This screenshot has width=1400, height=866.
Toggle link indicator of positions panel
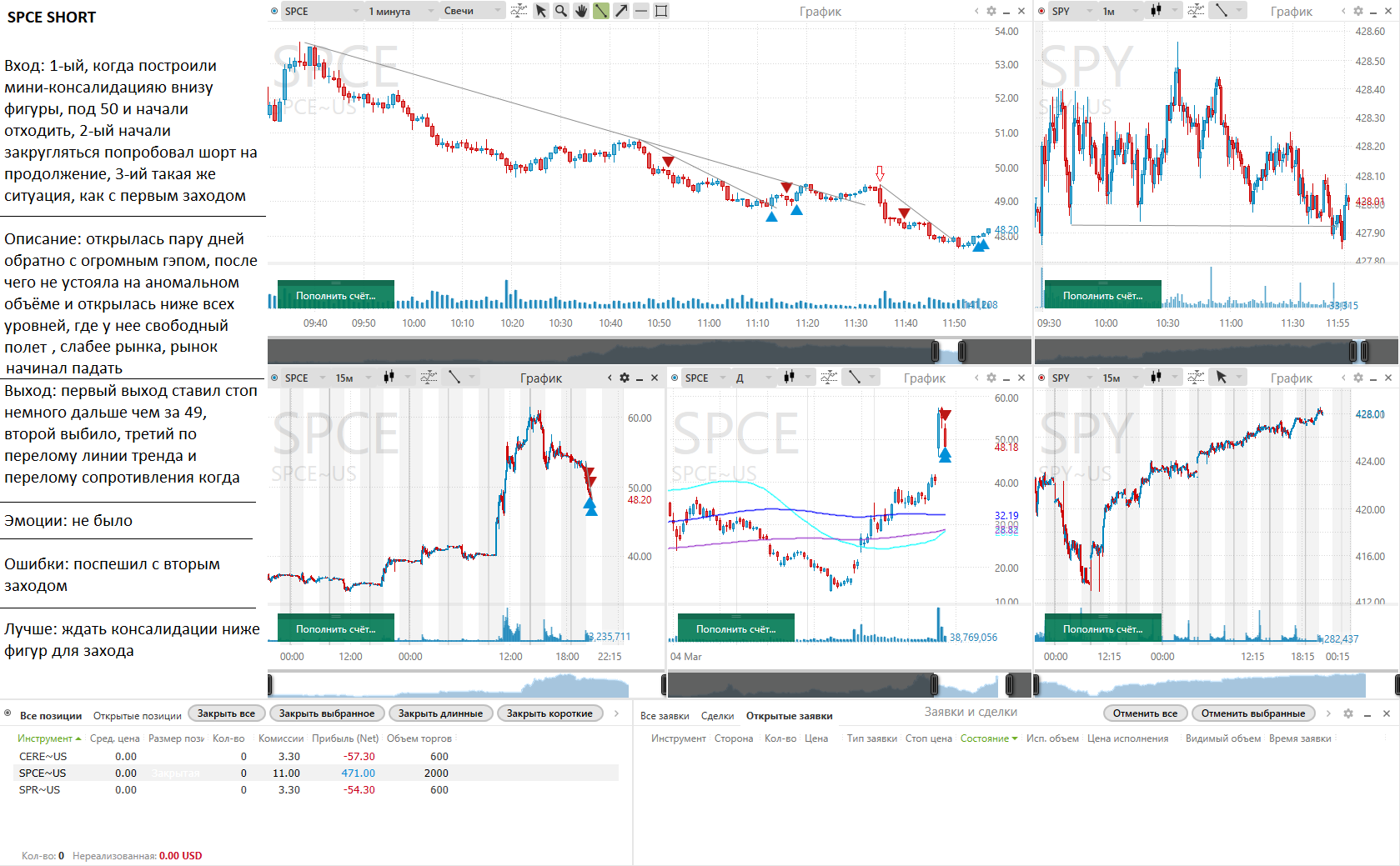[x=8, y=713]
